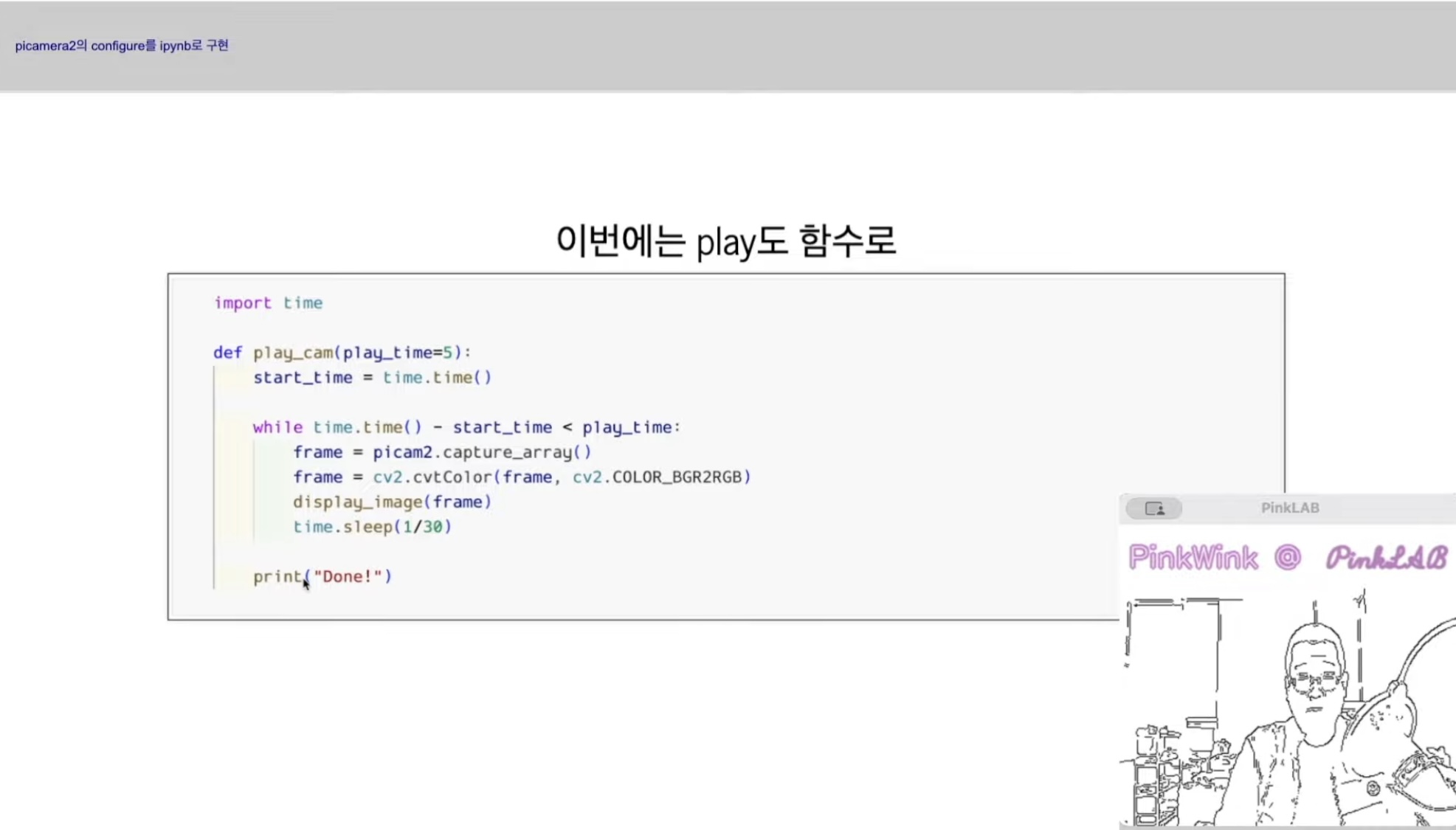1456x830 pixels.
Task: Click the "Done!" string in the print statement
Action: [348, 577]
